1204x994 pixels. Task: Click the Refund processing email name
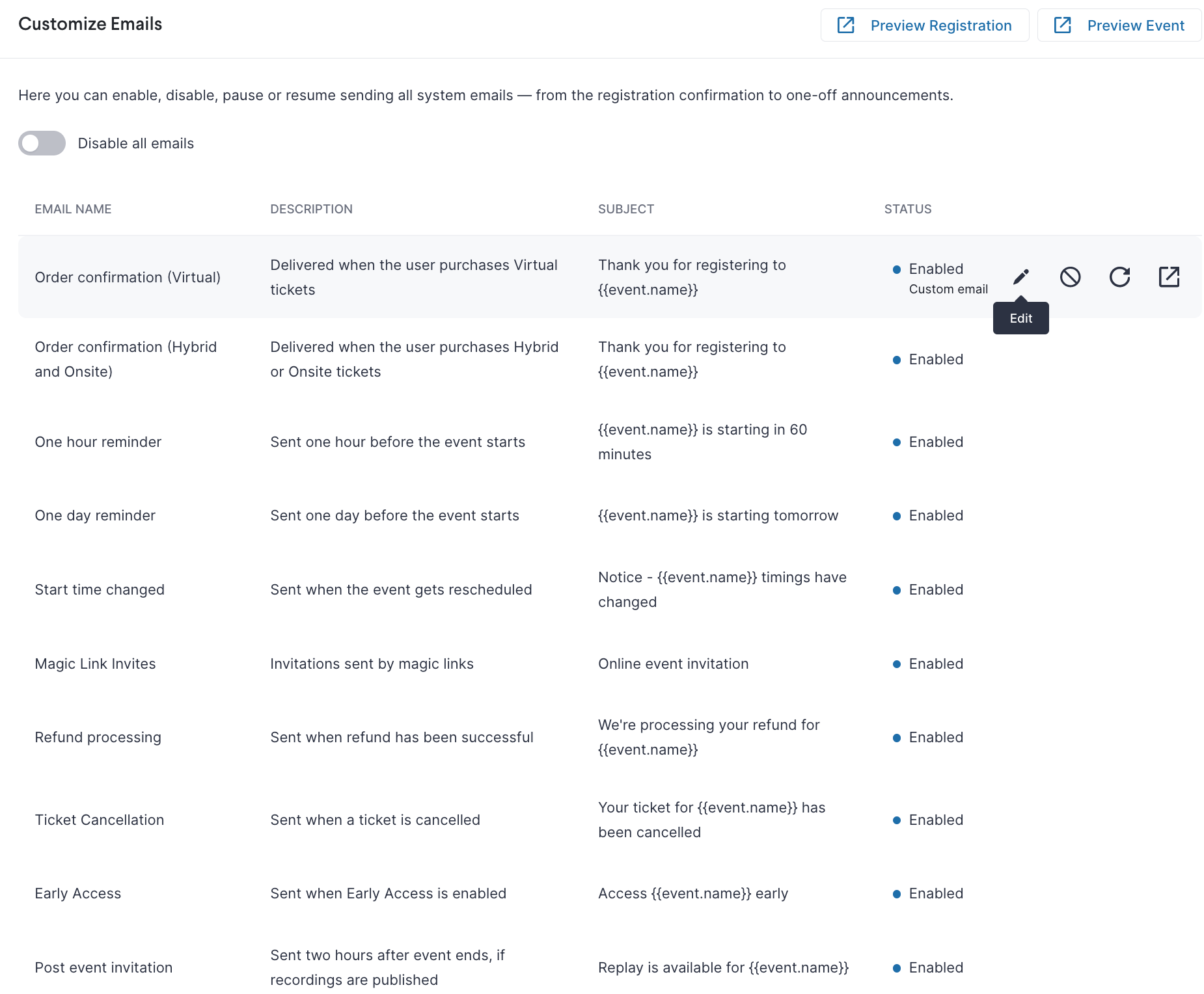[x=98, y=738]
